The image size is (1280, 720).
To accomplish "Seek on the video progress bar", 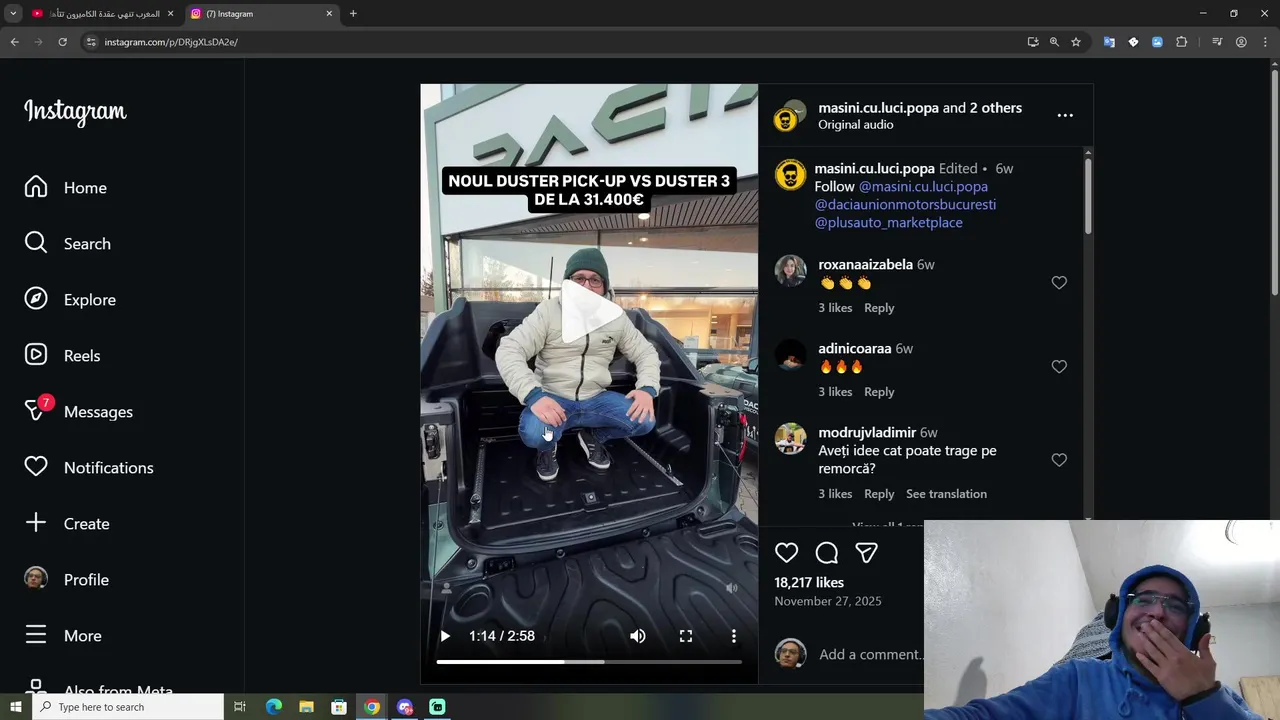I will click(589, 662).
